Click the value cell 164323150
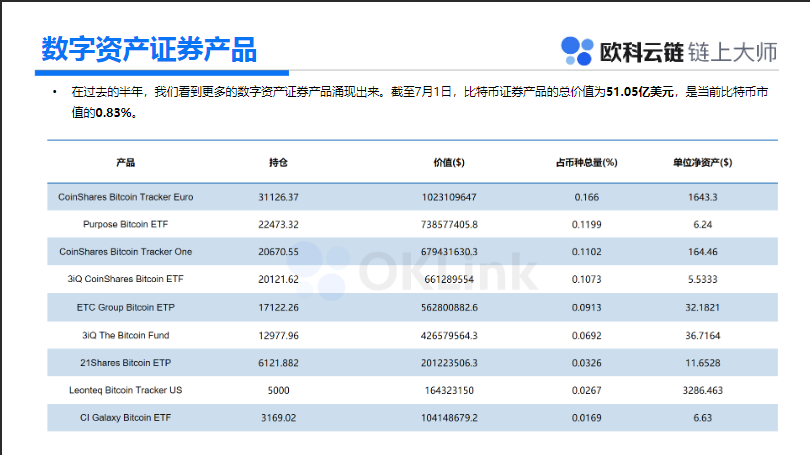 point(449,390)
